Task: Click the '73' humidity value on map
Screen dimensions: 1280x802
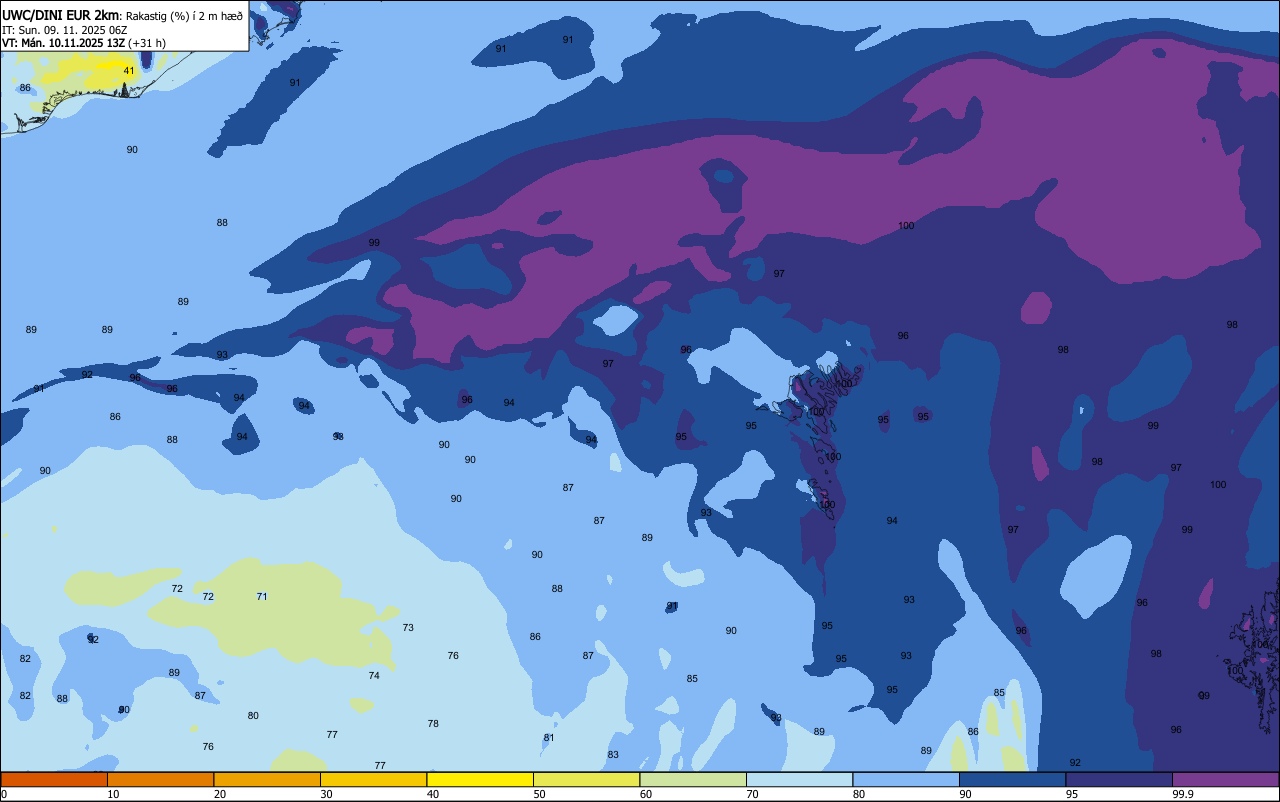Action: click(408, 628)
